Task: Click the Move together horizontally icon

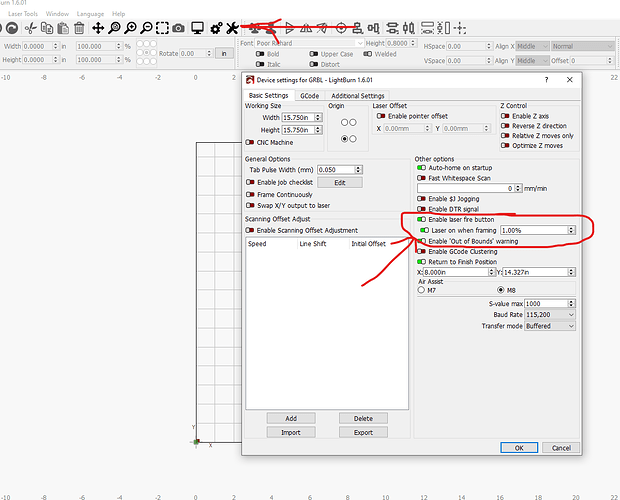Action: (427, 28)
